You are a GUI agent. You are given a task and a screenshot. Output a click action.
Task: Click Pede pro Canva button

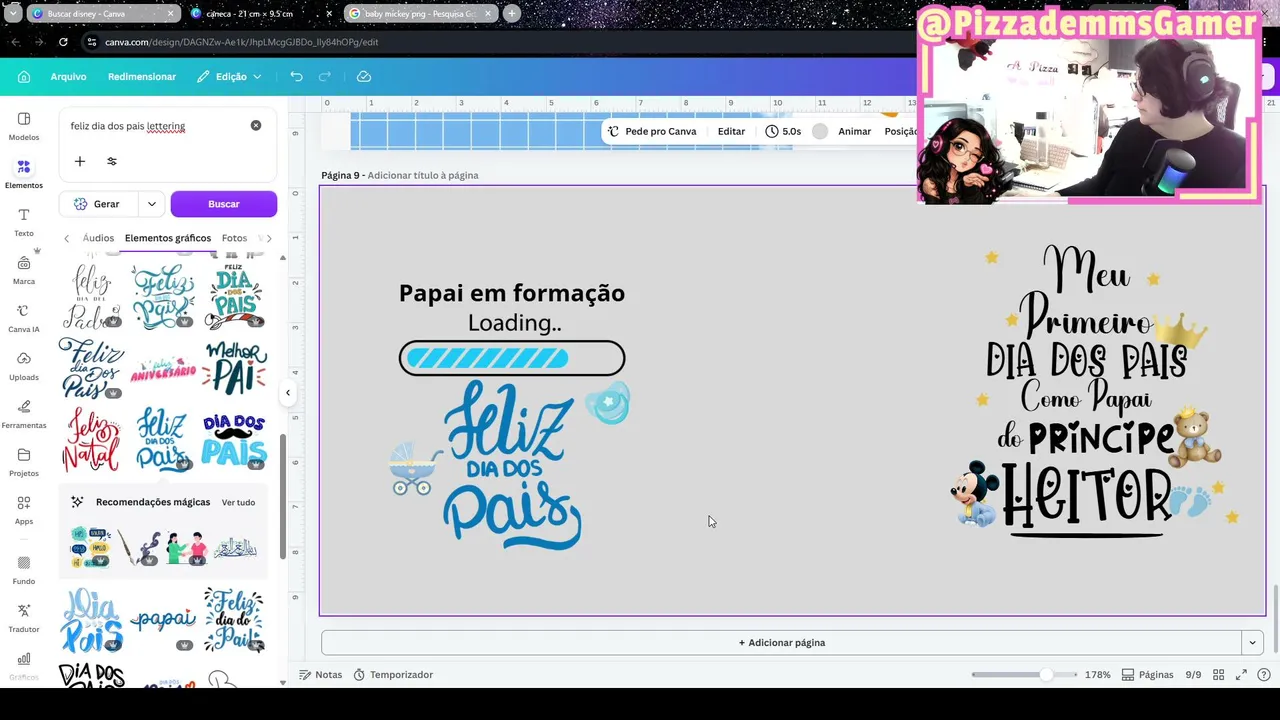[652, 131]
